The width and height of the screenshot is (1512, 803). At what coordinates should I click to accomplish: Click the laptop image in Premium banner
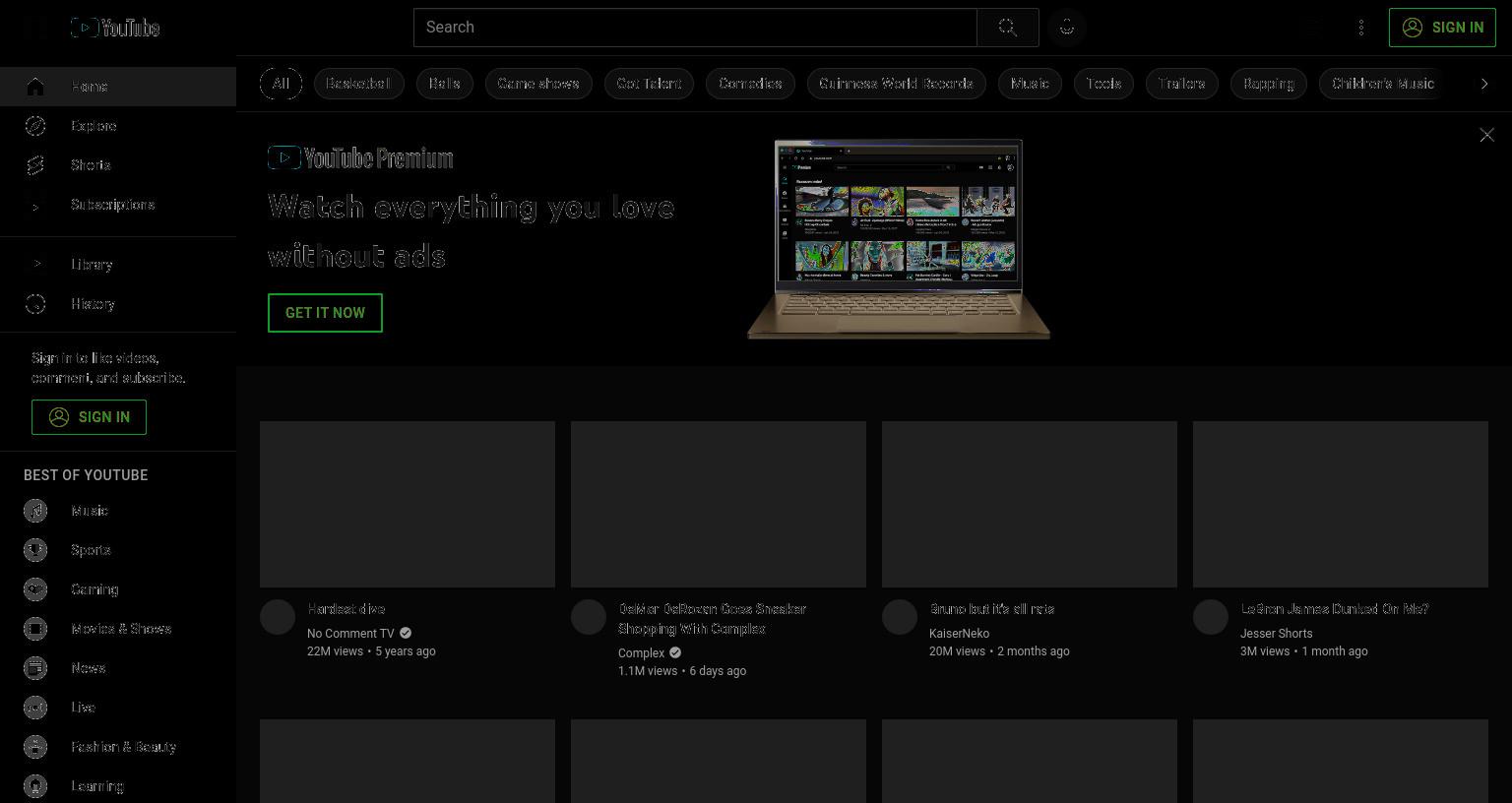tap(899, 239)
